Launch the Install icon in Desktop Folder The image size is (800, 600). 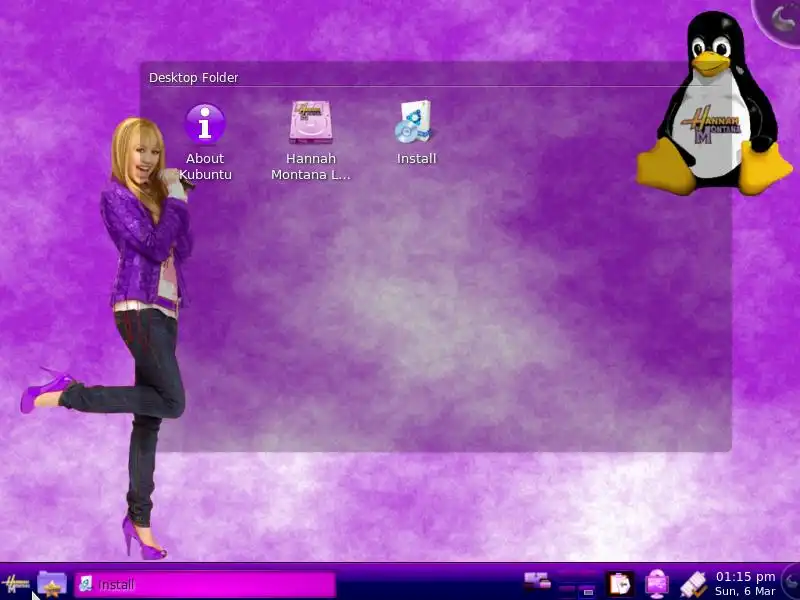[414, 121]
